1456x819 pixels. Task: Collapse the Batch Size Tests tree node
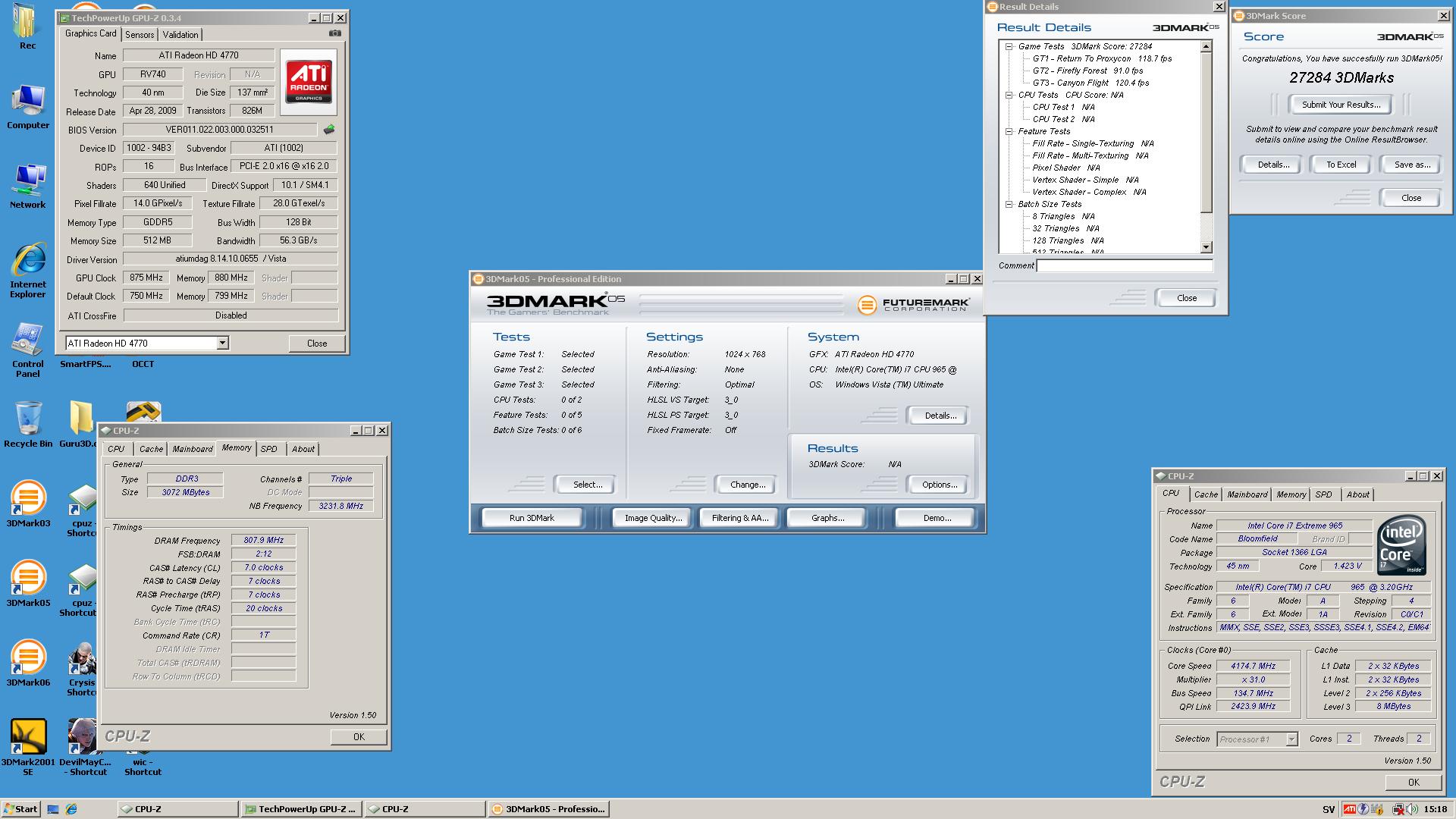point(1009,205)
